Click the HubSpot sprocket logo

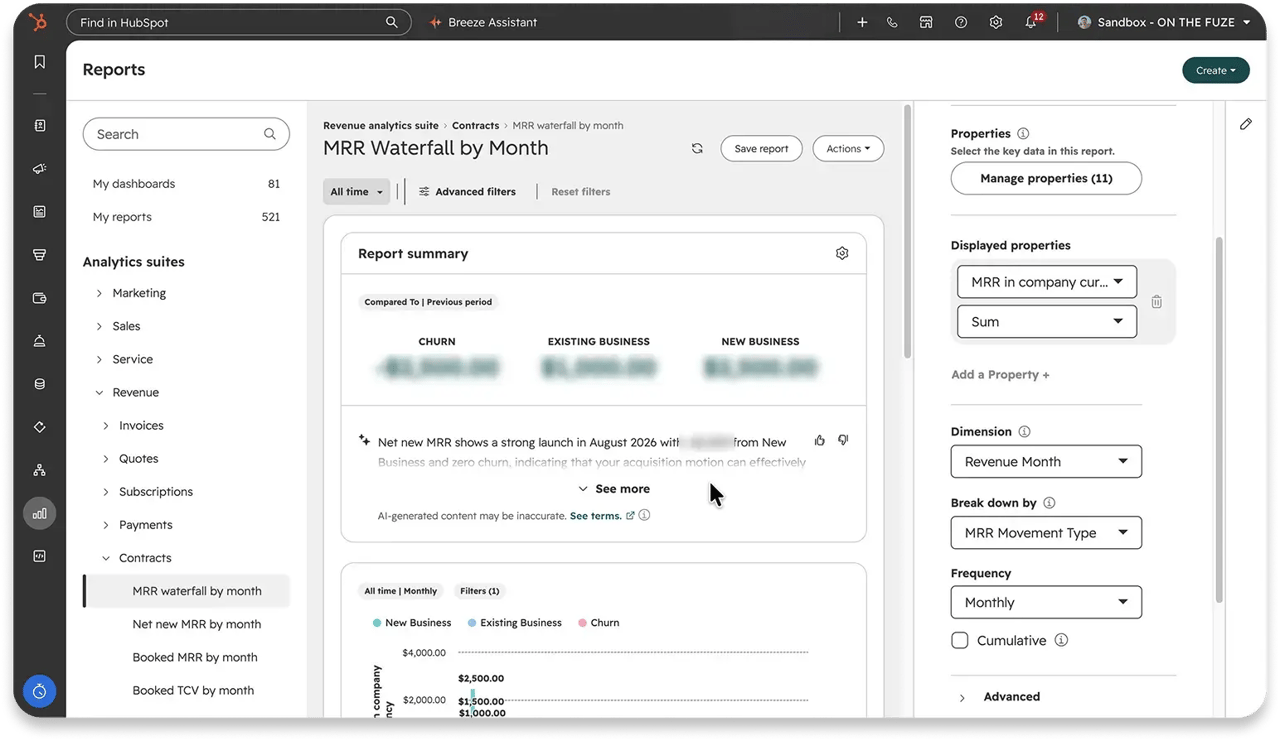pos(38,22)
